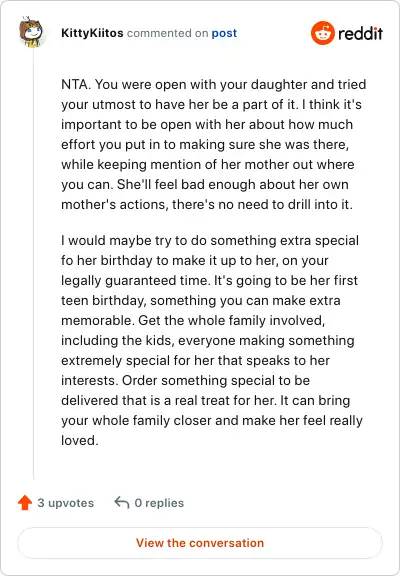This screenshot has width=400, height=576.
Task: Click the line starting "interests. Order something"
Action: pos(185,380)
